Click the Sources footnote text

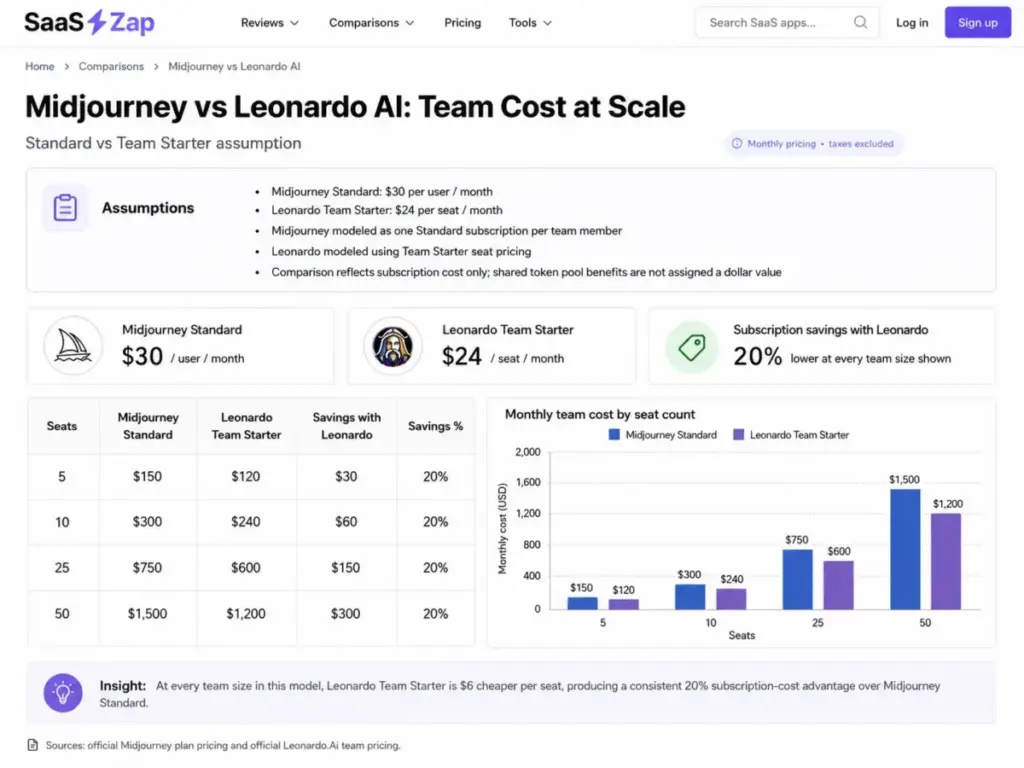[x=223, y=746]
